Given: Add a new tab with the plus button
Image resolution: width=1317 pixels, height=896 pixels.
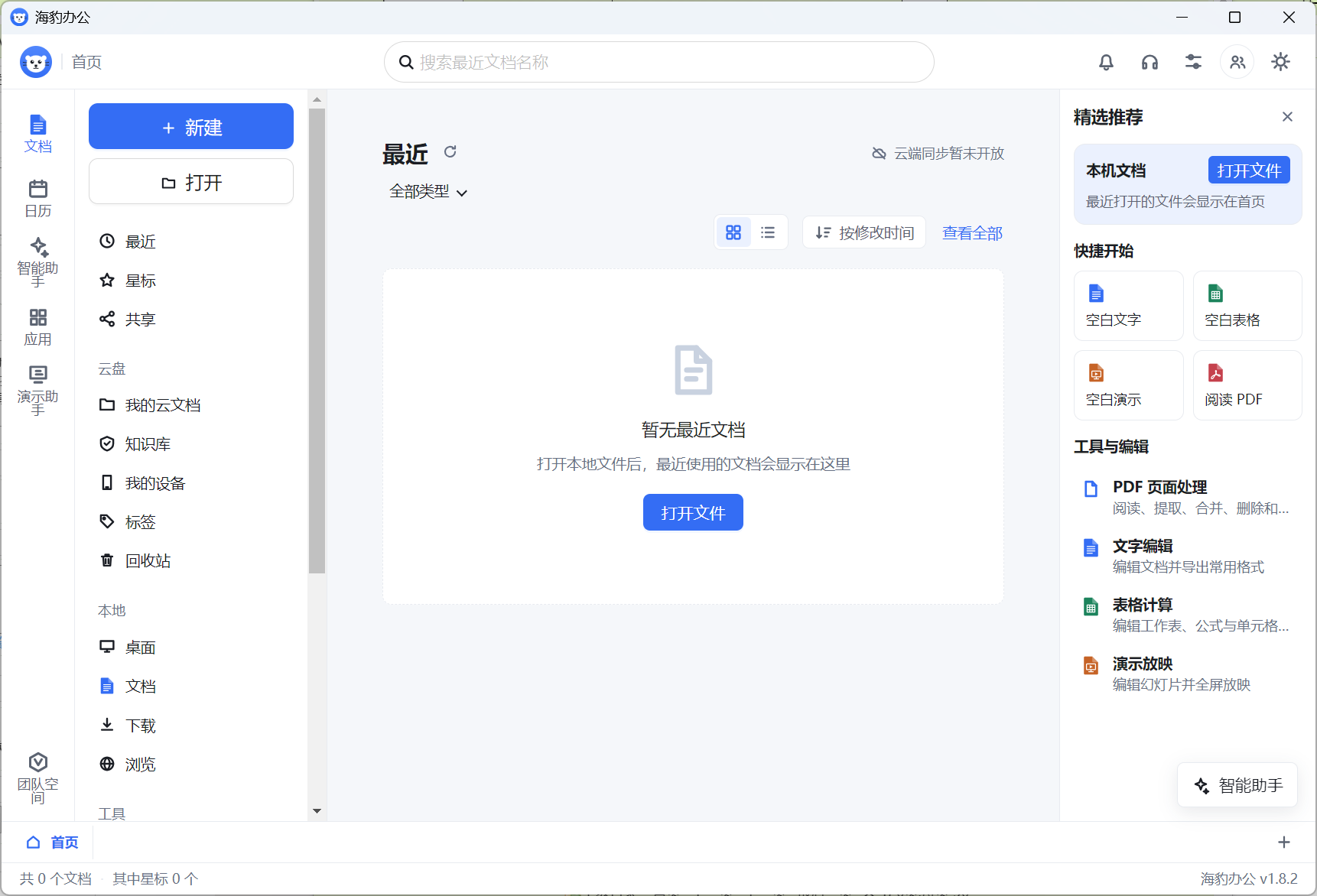Looking at the screenshot, I should point(1284,842).
